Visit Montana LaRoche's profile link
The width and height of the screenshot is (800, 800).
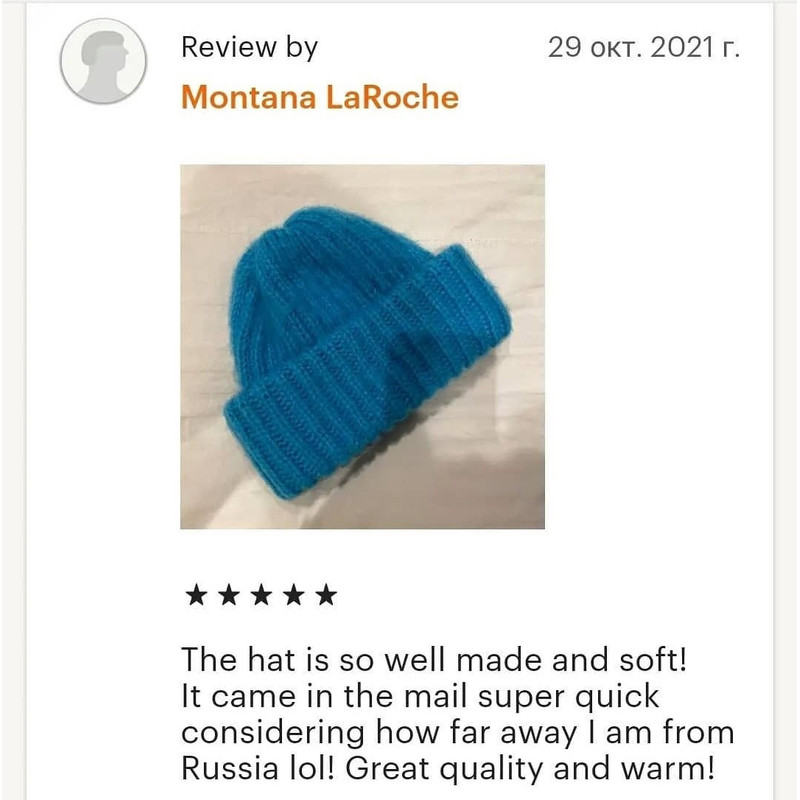[x=320, y=97]
